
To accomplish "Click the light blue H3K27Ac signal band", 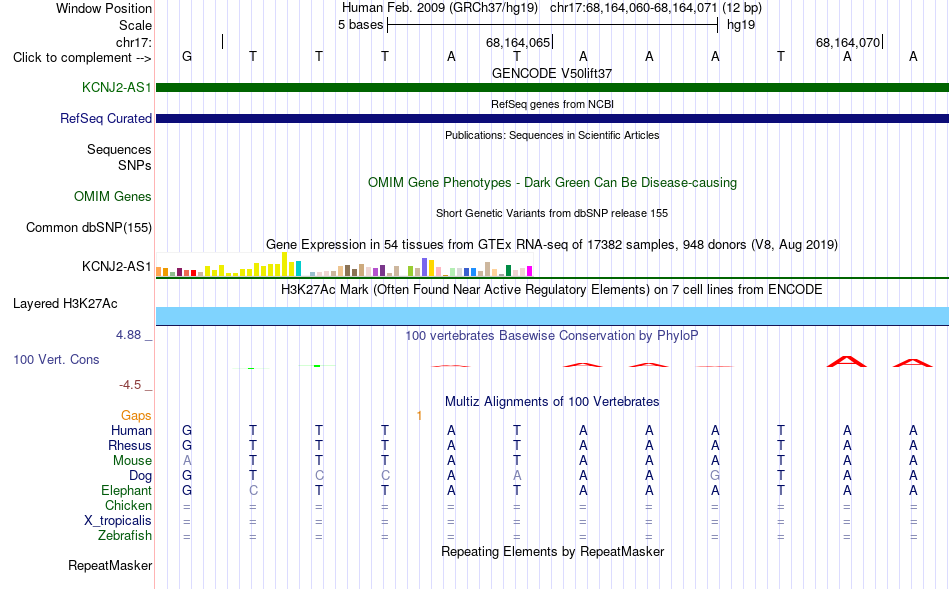I will coord(552,316).
